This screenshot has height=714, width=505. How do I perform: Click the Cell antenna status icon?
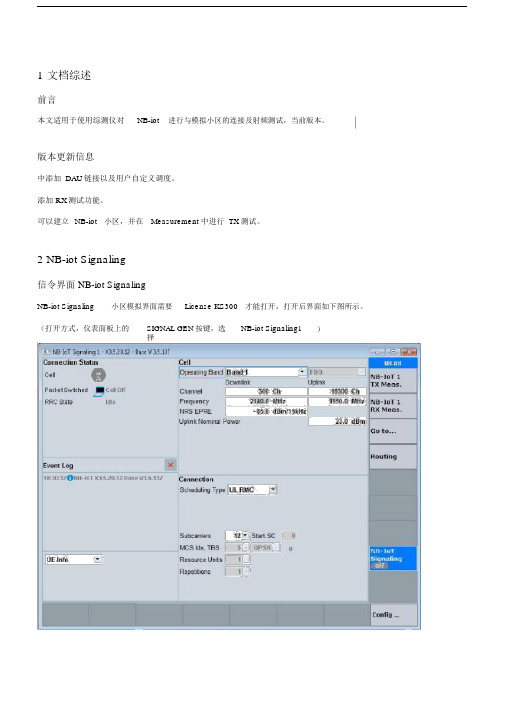pos(98,375)
